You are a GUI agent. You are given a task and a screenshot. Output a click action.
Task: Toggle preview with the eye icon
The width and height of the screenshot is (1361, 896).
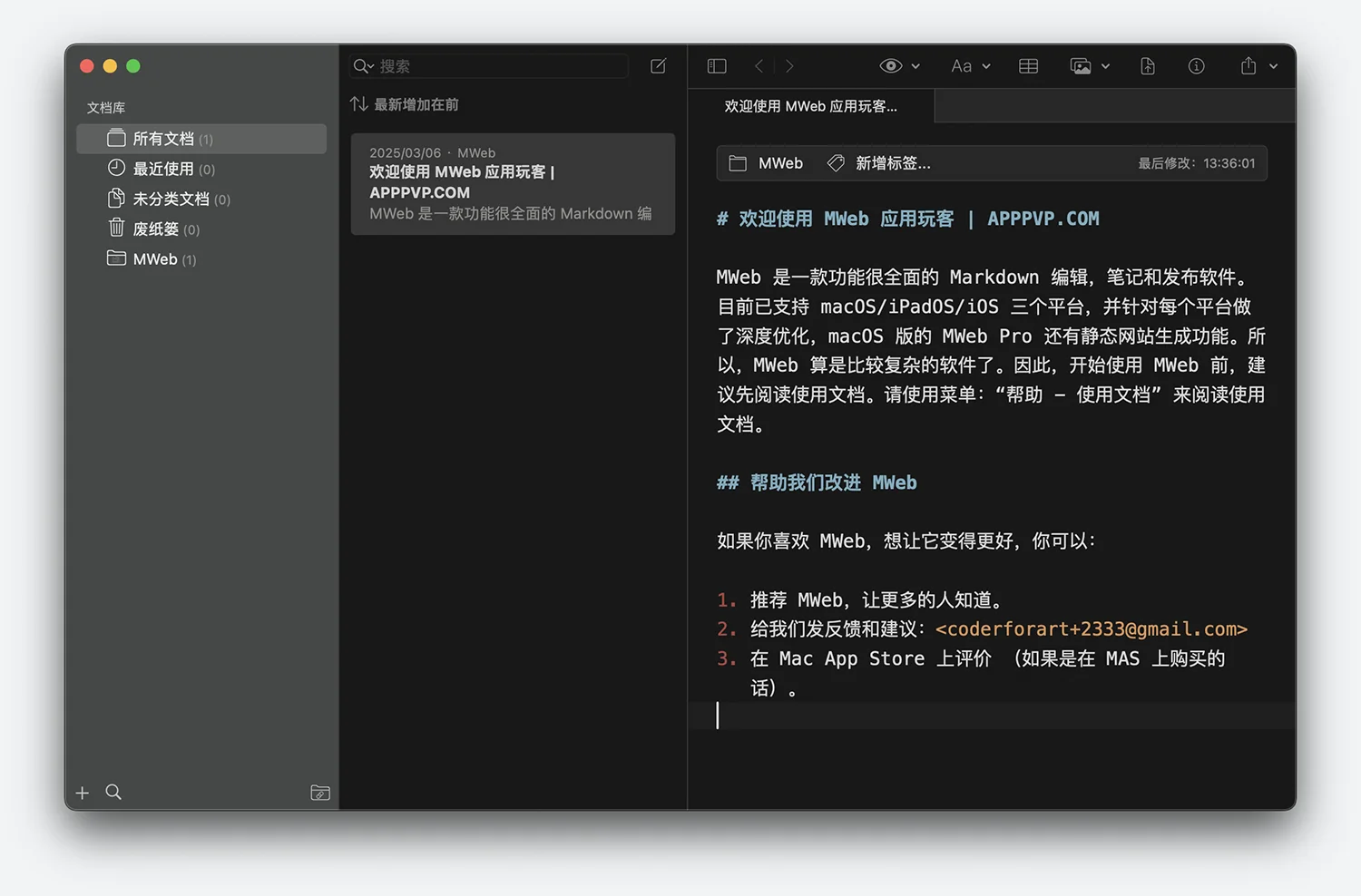pos(891,66)
